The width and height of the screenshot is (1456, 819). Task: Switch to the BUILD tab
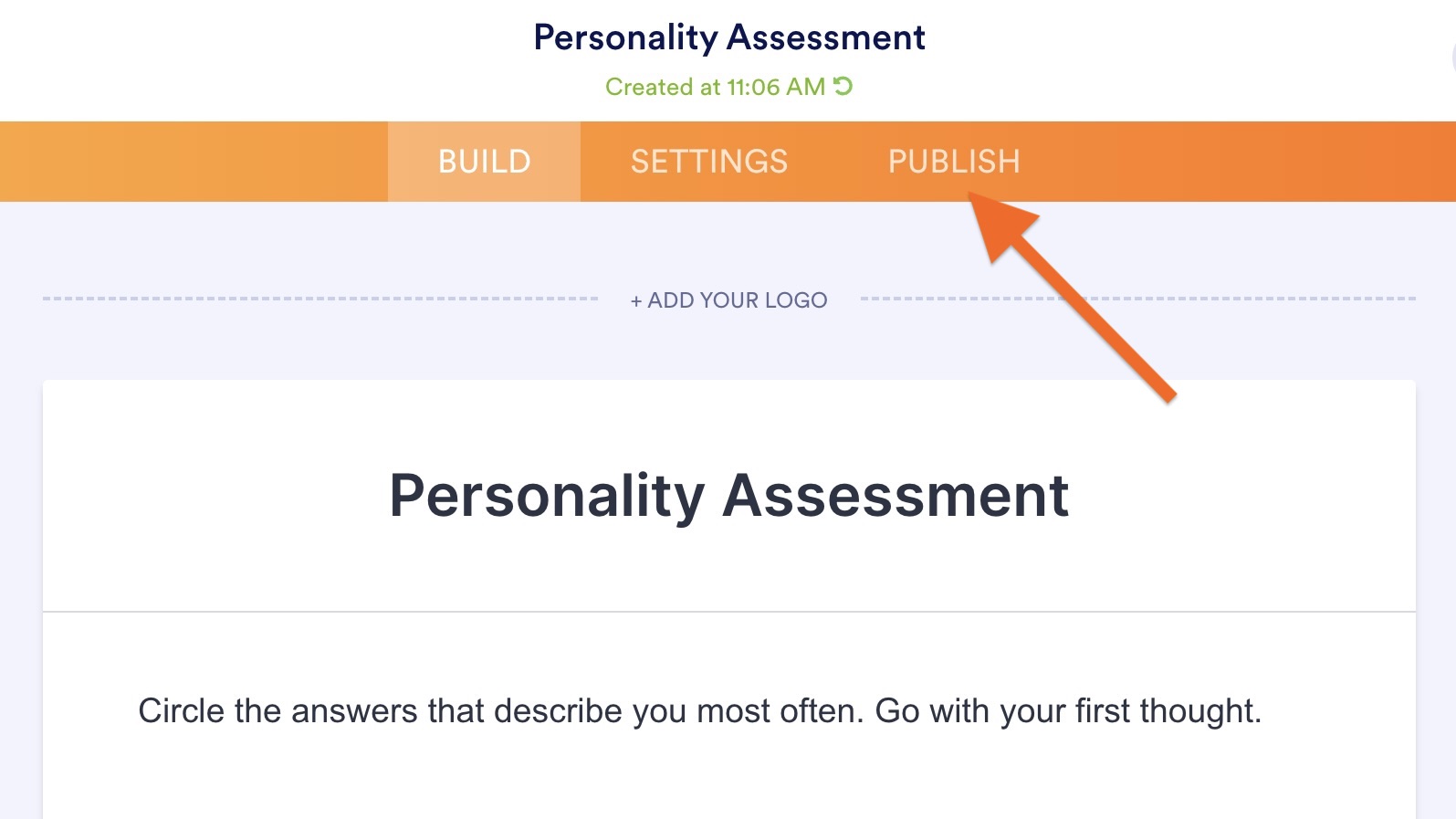point(484,162)
